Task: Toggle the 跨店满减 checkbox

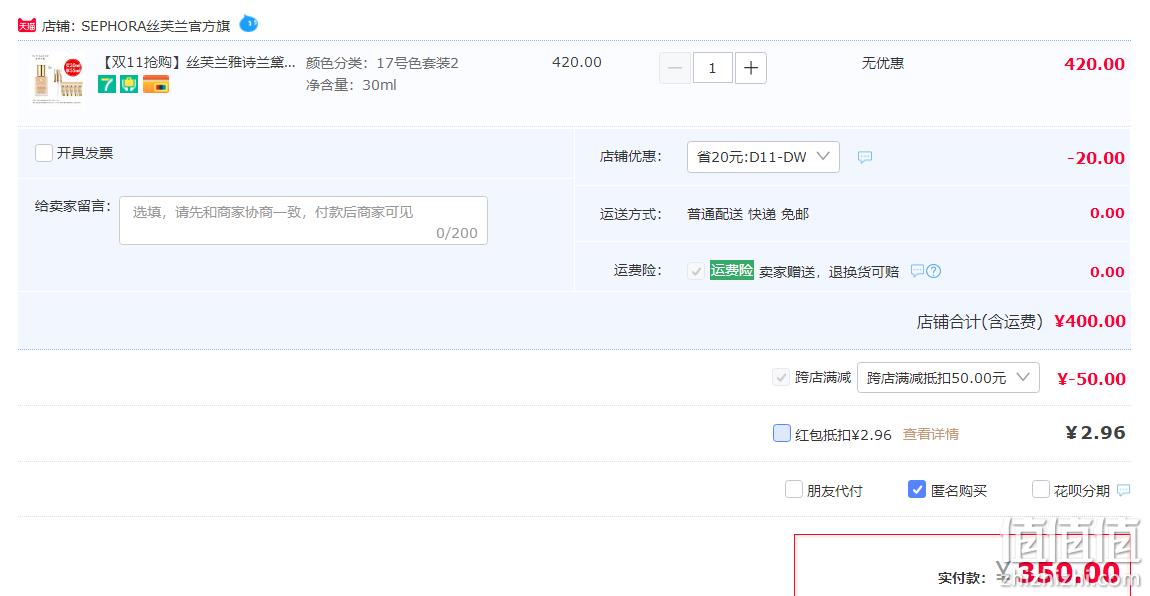Action: (780, 378)
